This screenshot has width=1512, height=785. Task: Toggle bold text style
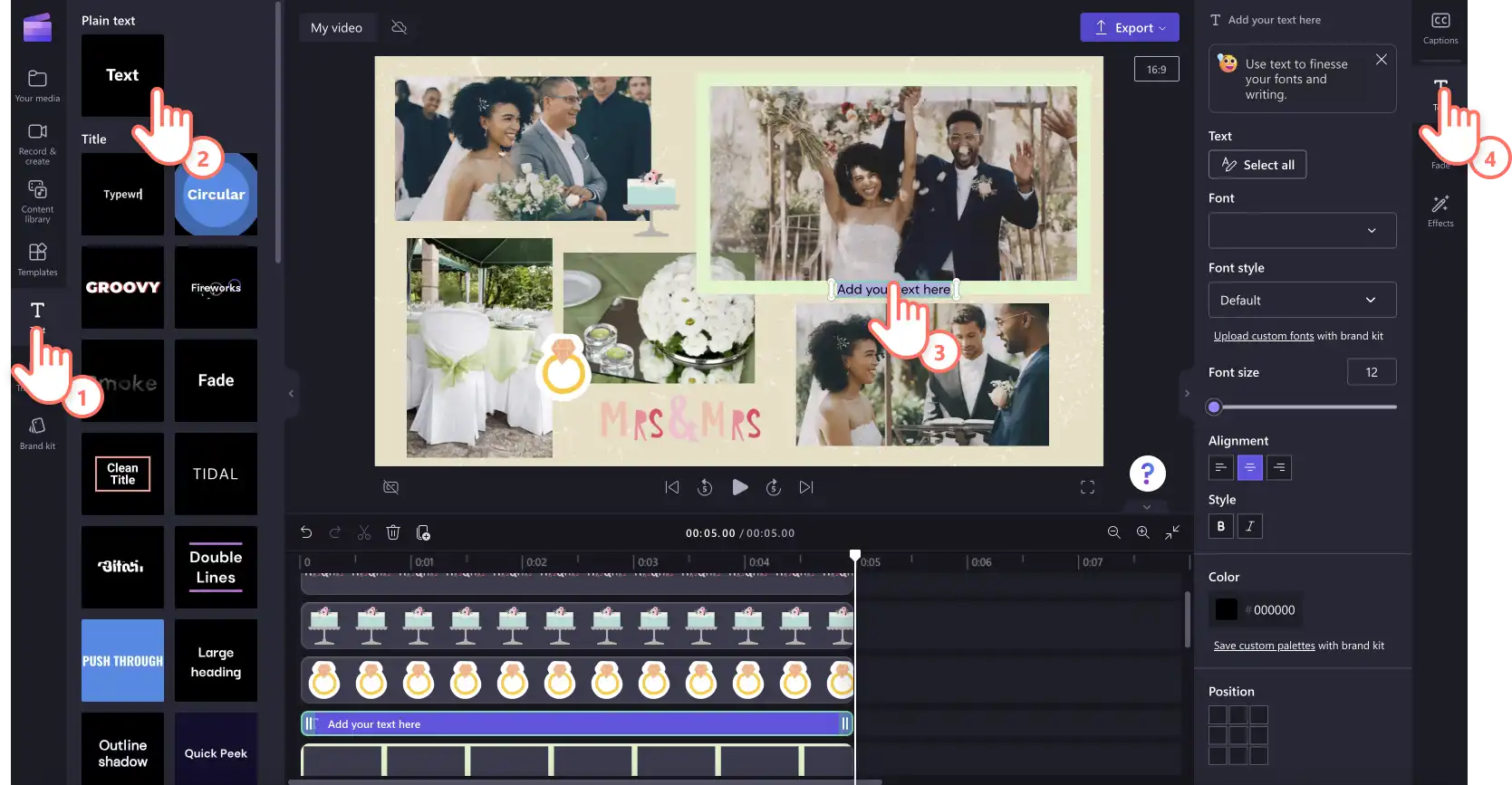(1220, 526)
